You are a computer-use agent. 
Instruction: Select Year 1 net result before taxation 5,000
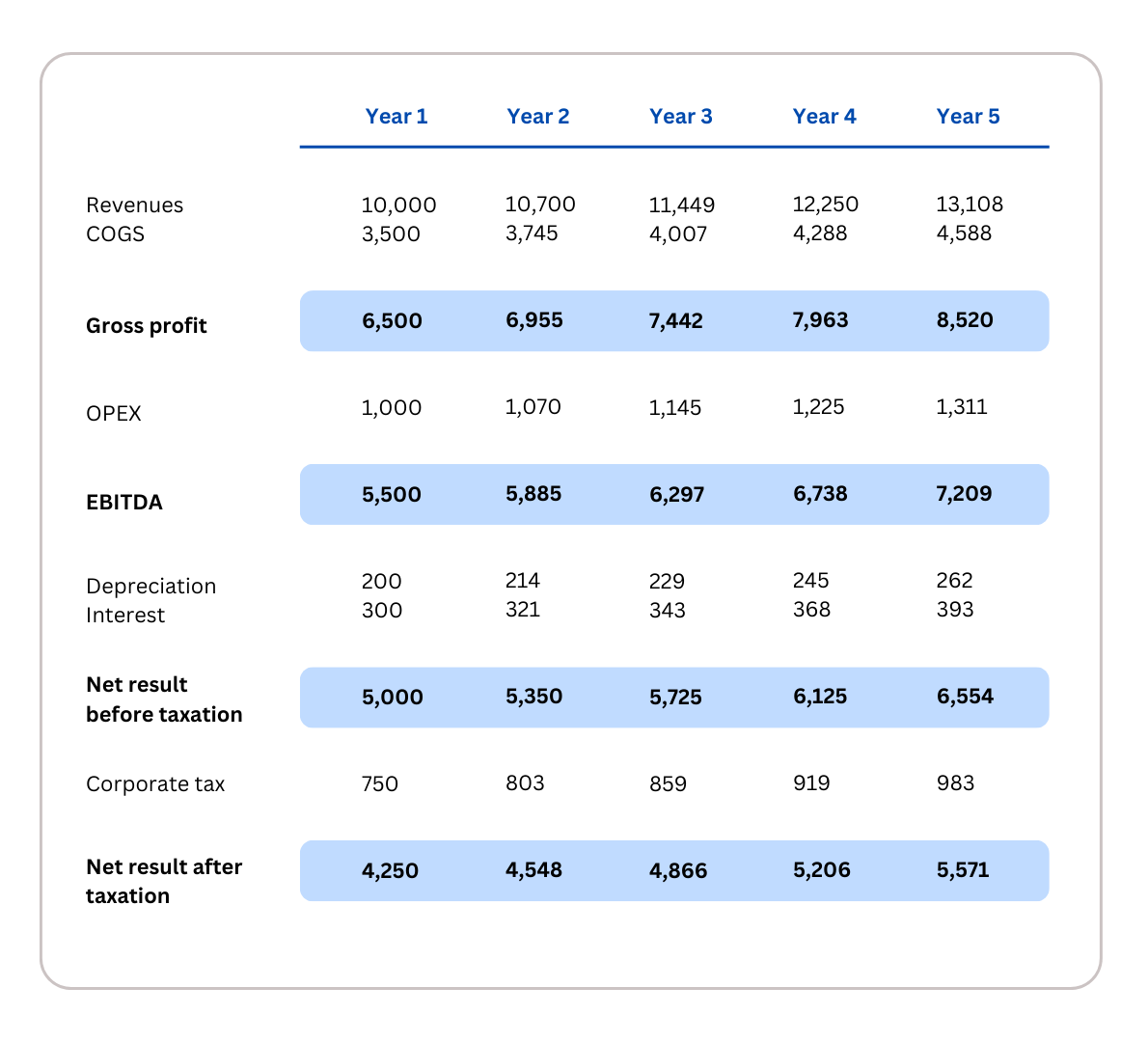pos(393,698)
